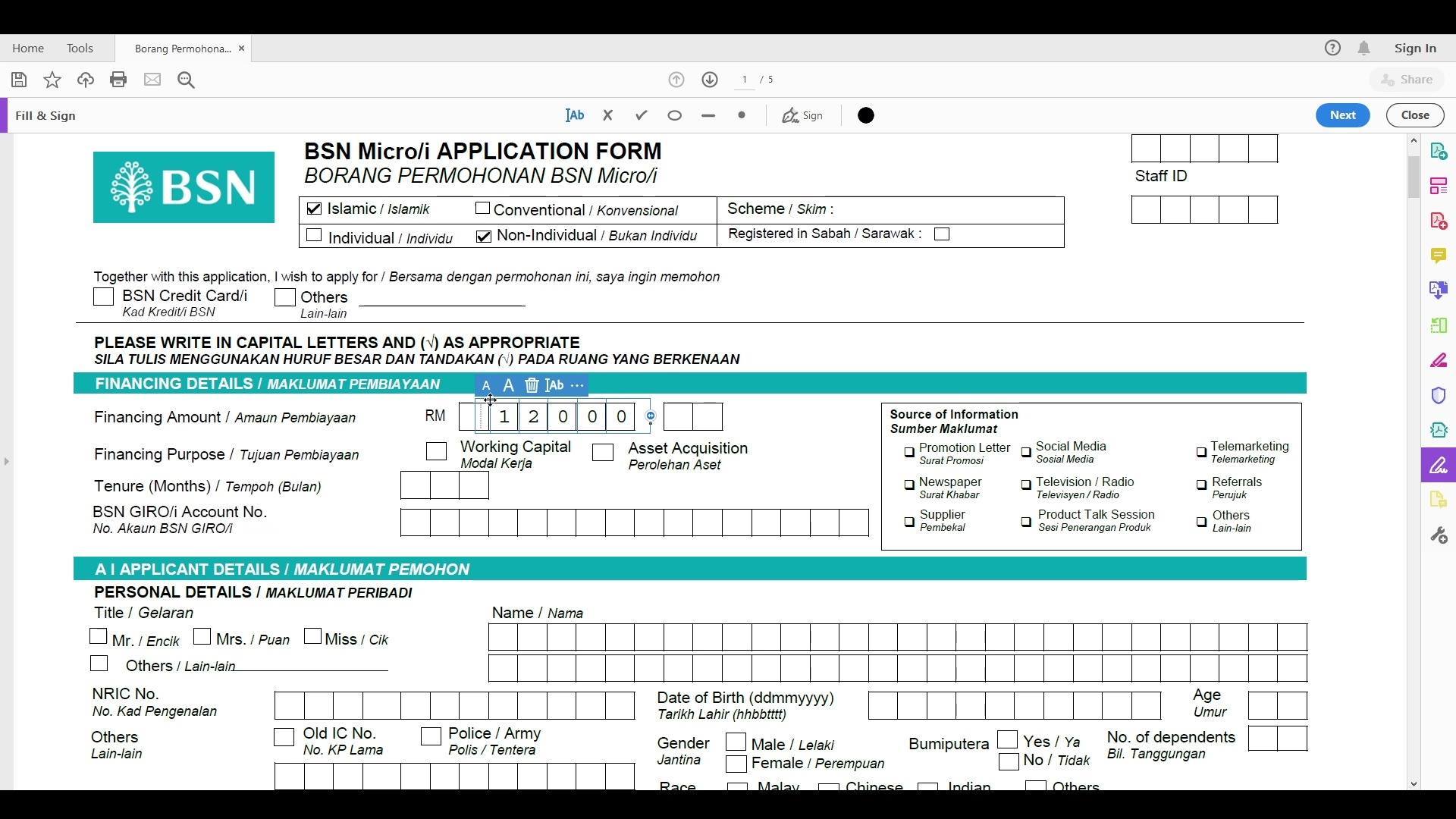Screen dimensions: 1456x819
Task: Go to previous page arrow
Action: [x=676, y=80]
